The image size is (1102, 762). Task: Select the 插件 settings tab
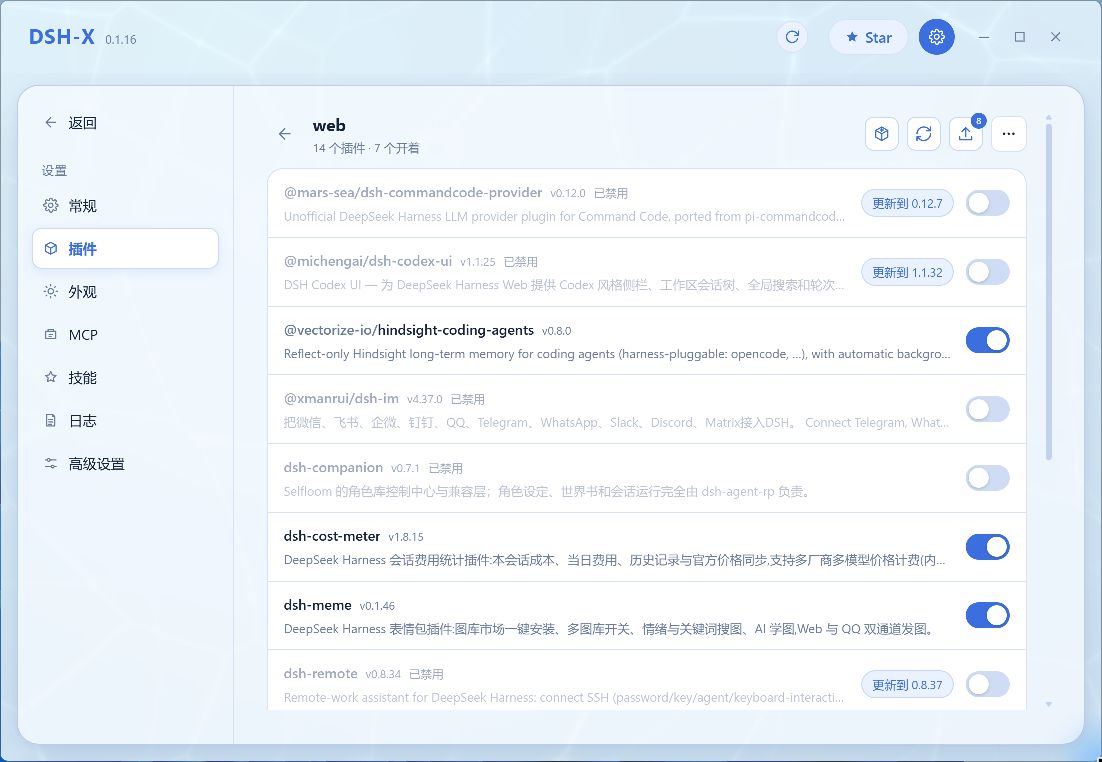(x=125, y=248)
